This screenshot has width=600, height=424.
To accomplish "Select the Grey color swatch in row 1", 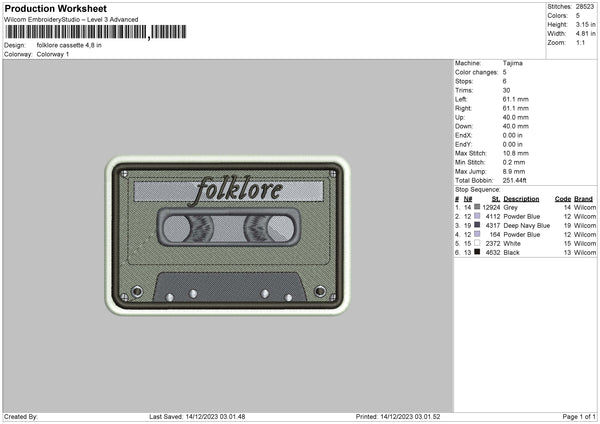I will (477, 207).
